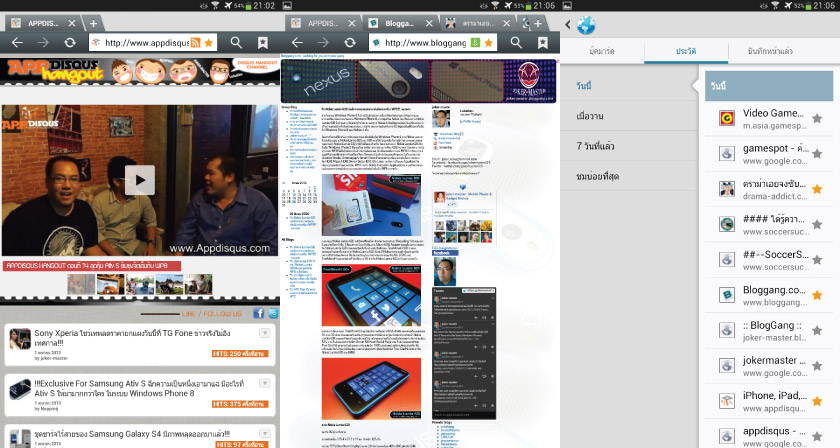840x448 pixels.
Task: Toggle star for Bloggang.co... history entry
Action: [817, 295]
